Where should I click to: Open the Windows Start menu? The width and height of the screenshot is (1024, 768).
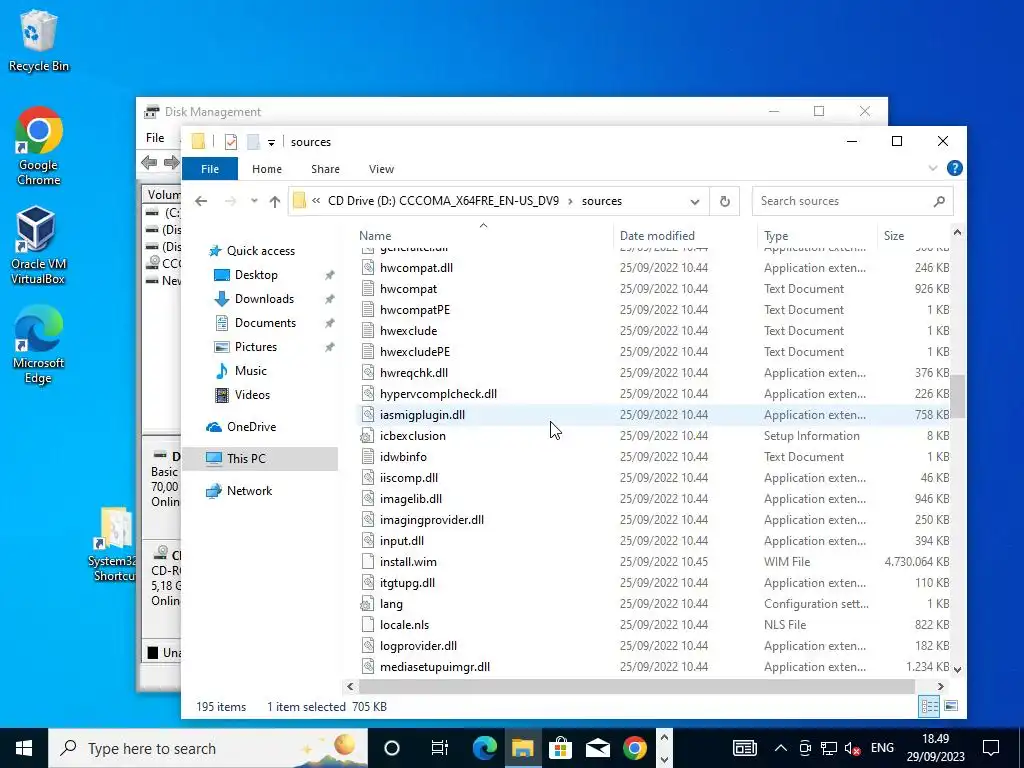tap(24, 748)
